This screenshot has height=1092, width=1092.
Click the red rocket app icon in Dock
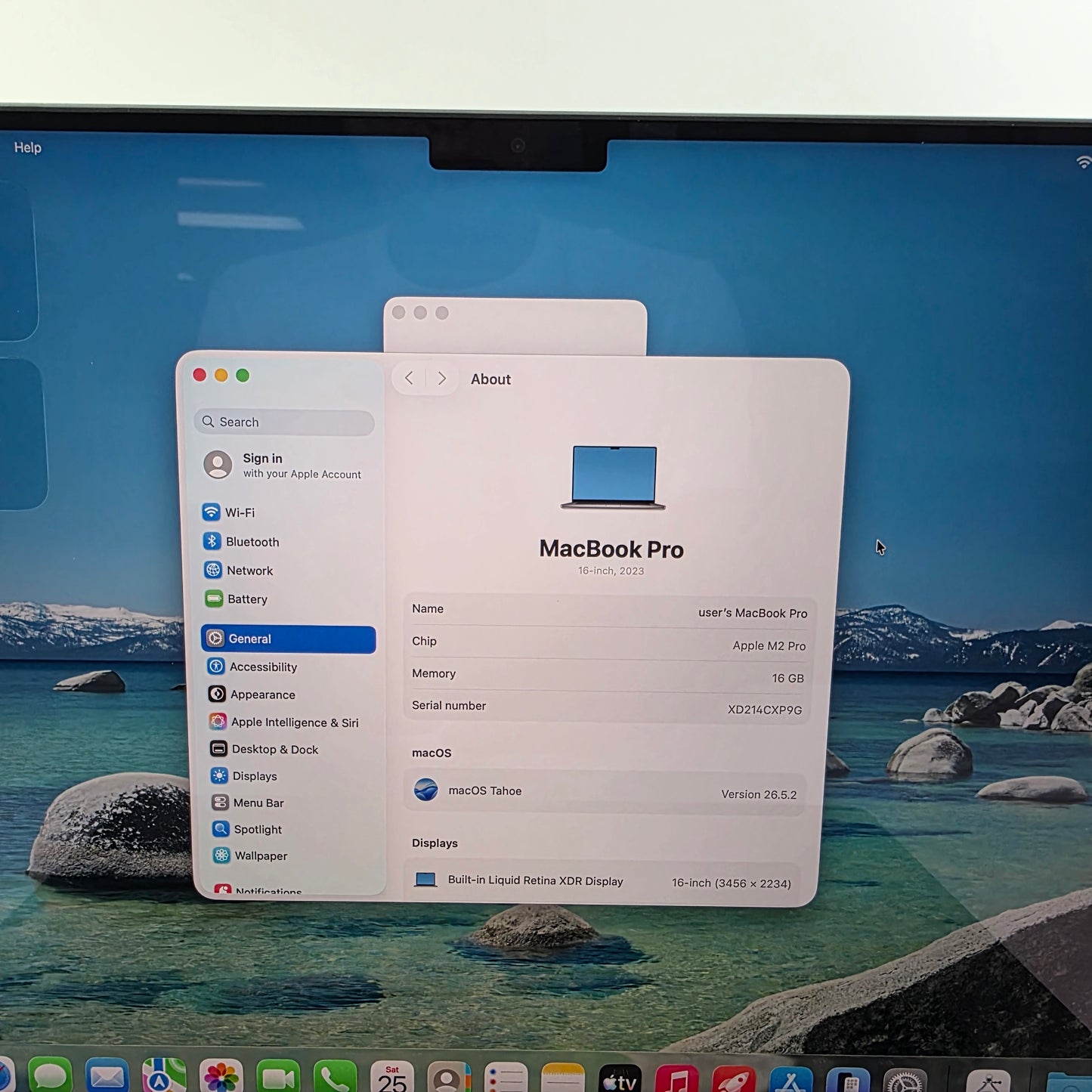(x=734, y=1079)
